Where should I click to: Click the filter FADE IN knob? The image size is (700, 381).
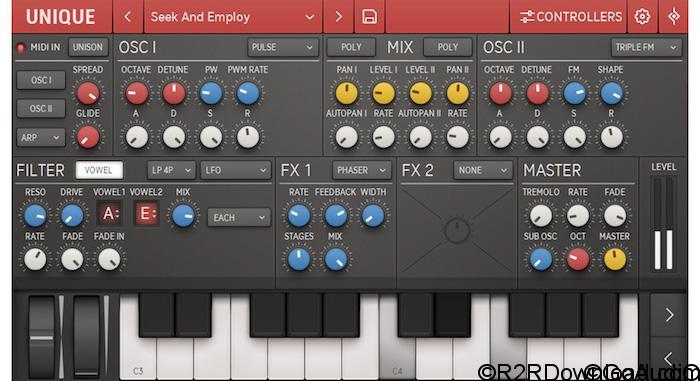[109, 260]
